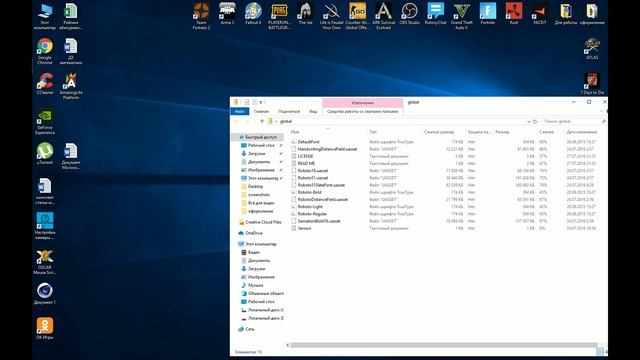Click the Up arrow navigation button
Viewport: 640px width, 360px height.
pos(262,122)
